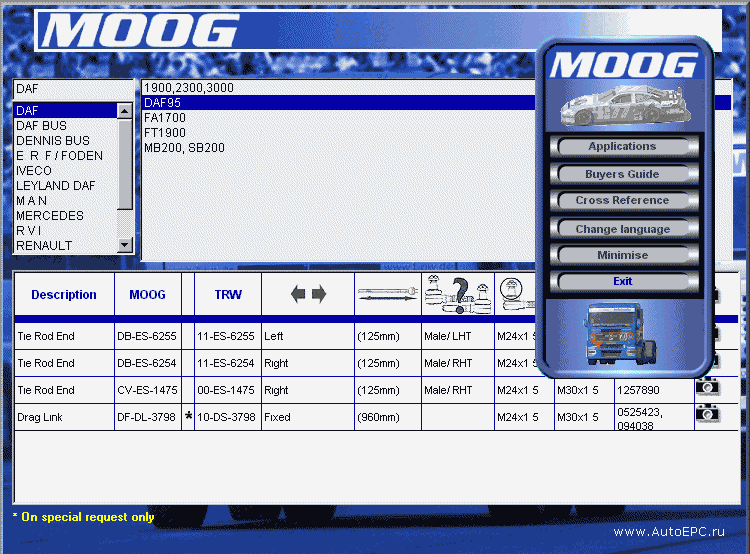Select model FA1700
Screen dimensions: 750x554
click(x=339, y=118)
